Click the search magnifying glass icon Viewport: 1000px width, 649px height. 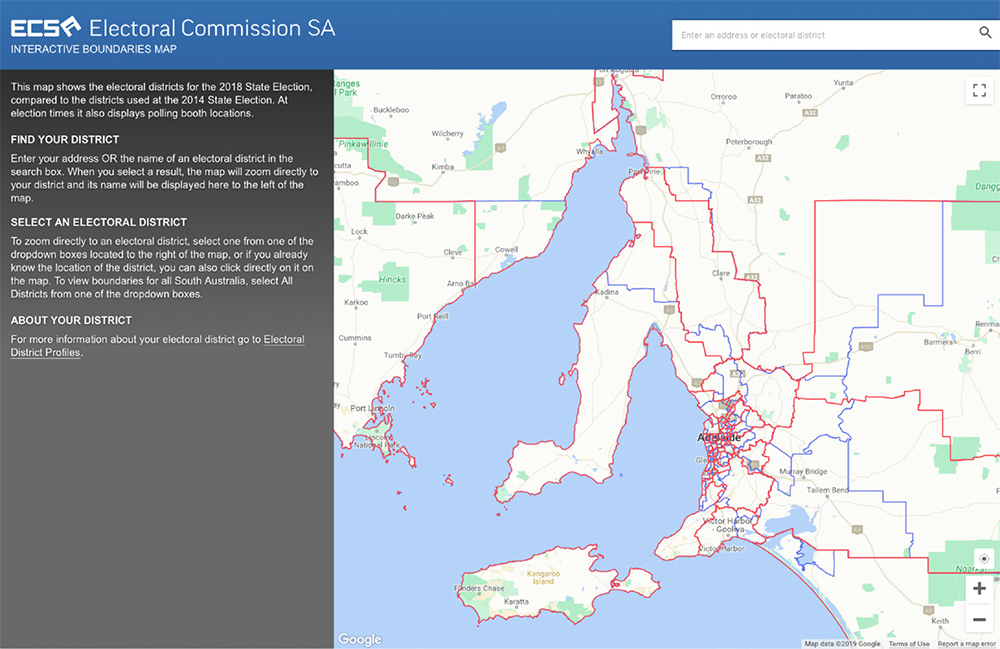[x=985, y=33]
